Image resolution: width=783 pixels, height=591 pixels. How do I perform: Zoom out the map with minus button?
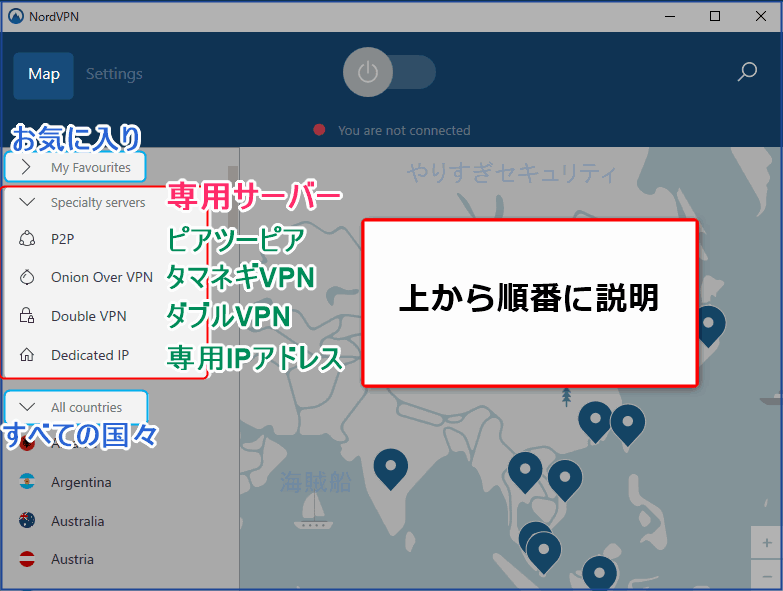coord(767,576)
